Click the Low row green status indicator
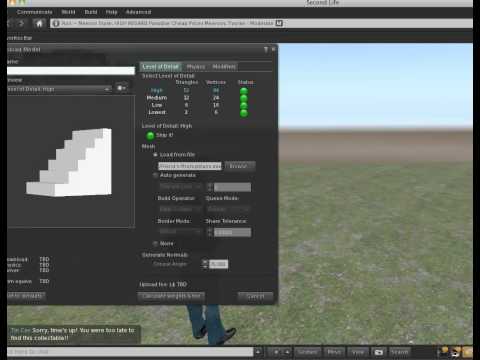This screenshot has height=360, width=480. [244, 105]
